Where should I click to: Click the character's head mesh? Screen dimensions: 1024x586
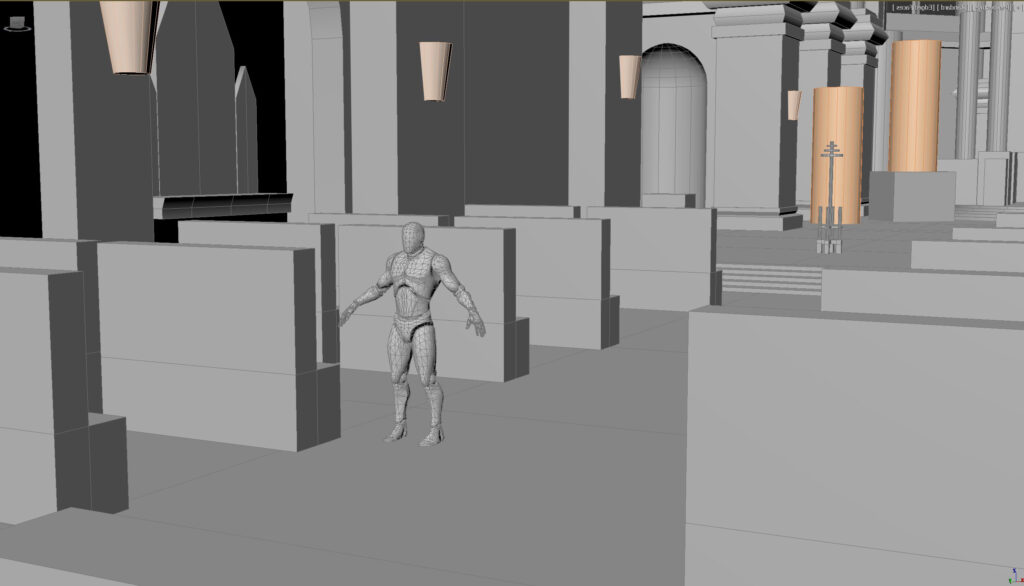pos(410,235)
